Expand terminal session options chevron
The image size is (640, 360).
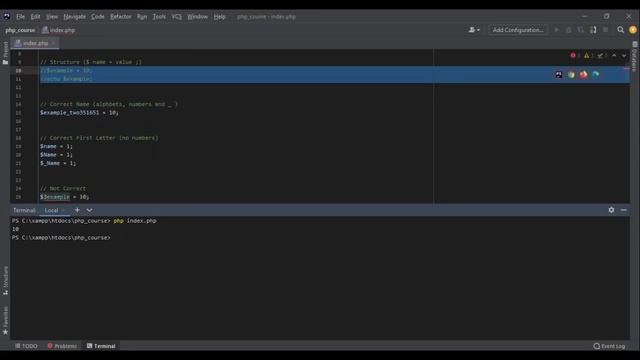(x=89, y=210)
